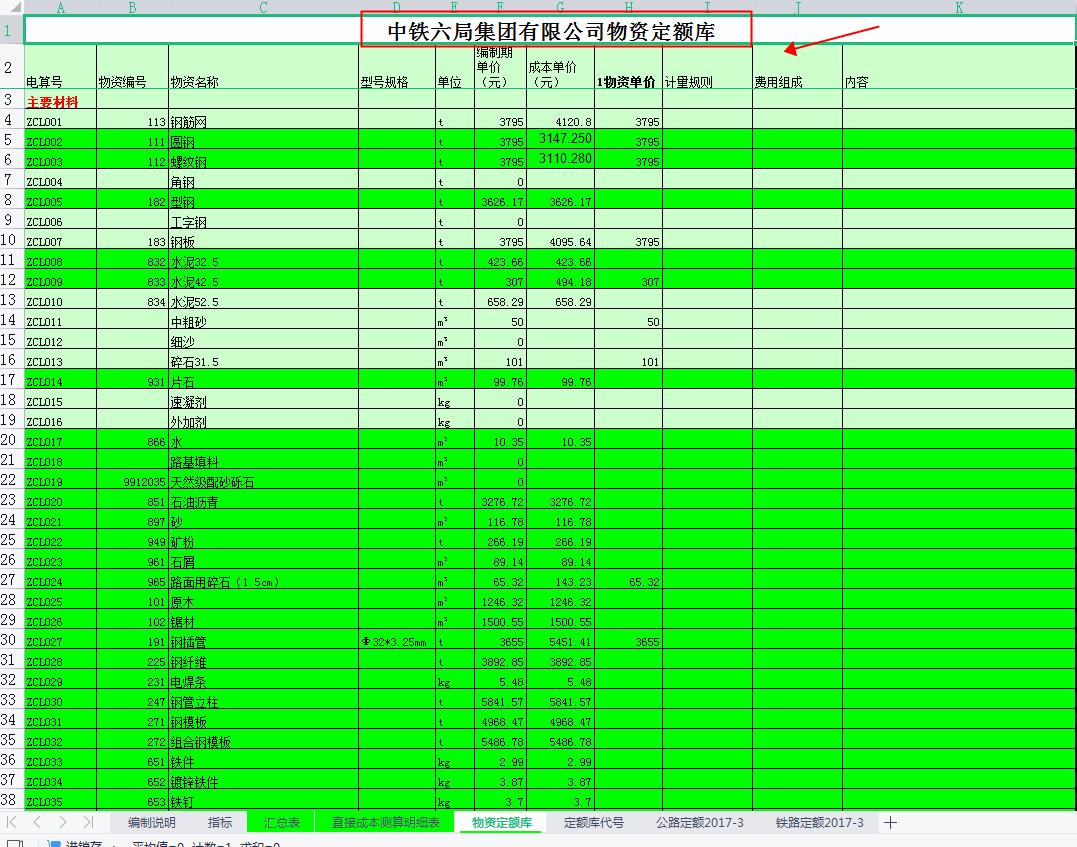The image size is (1077, 847).
Task: Open the 指标 sheet tab
Action: [x=220, y=822]
